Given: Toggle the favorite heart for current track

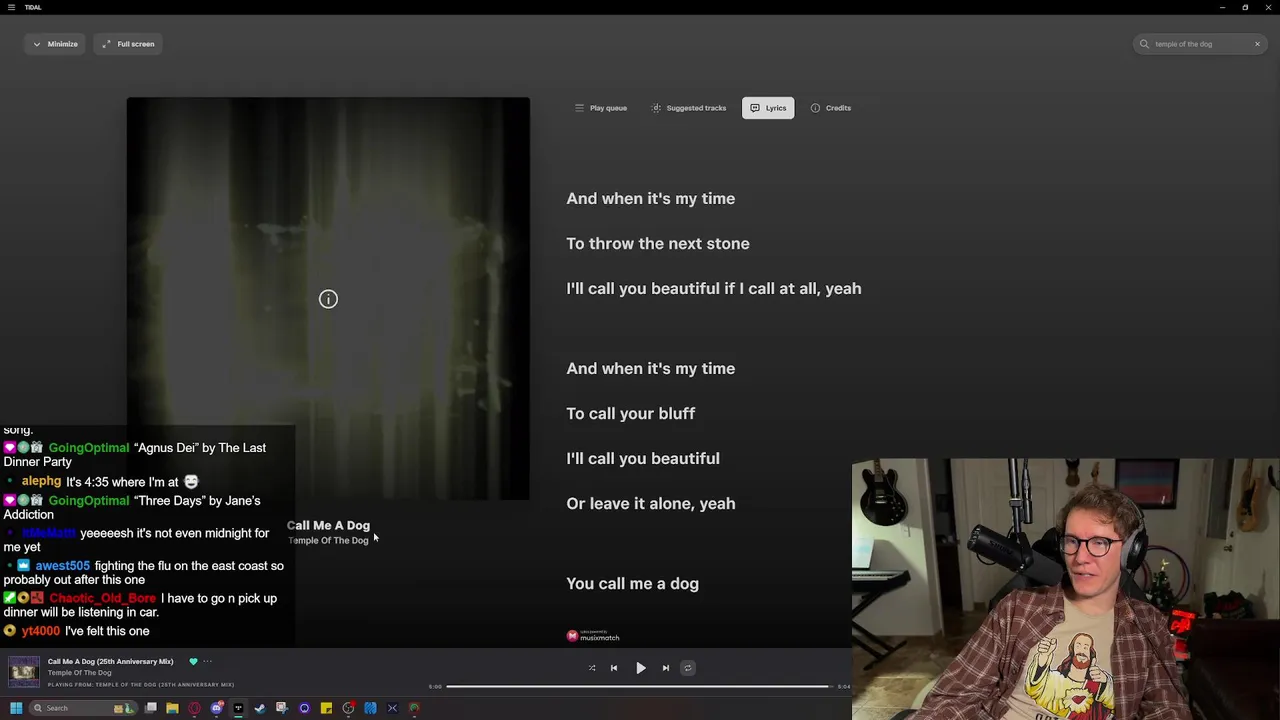Looking at the screenshot, I should point(193,661).
